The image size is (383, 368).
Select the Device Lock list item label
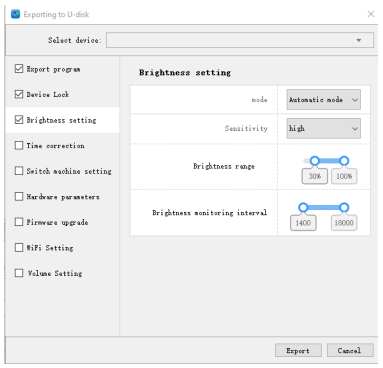[x=48, y=95]
